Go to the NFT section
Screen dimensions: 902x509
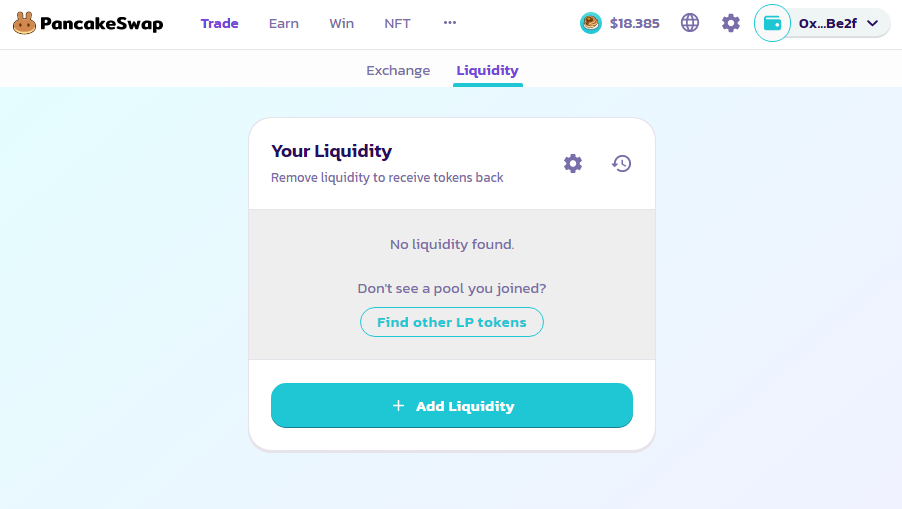tap(397, 23)
